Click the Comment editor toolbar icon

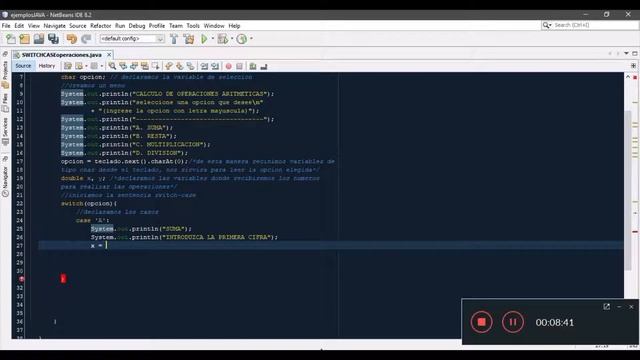253,66
